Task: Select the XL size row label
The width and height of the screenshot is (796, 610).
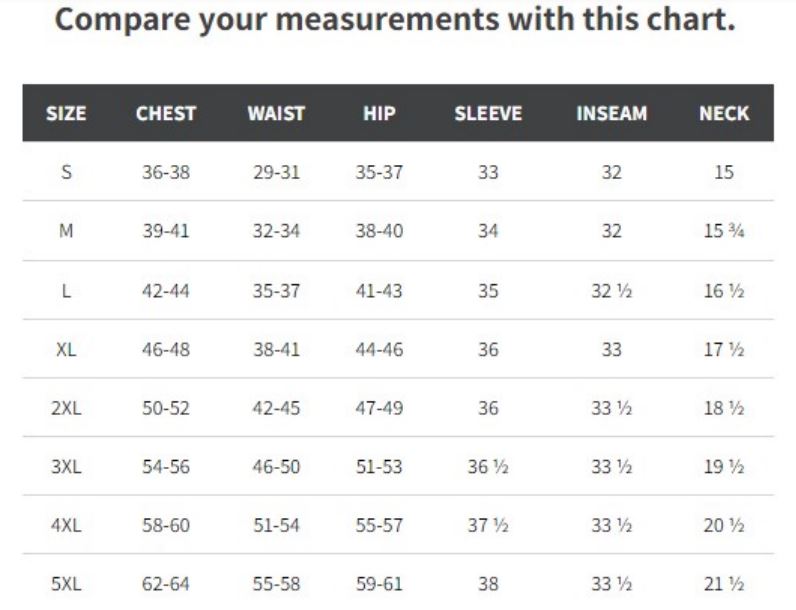Action: (x=66, y=349)
